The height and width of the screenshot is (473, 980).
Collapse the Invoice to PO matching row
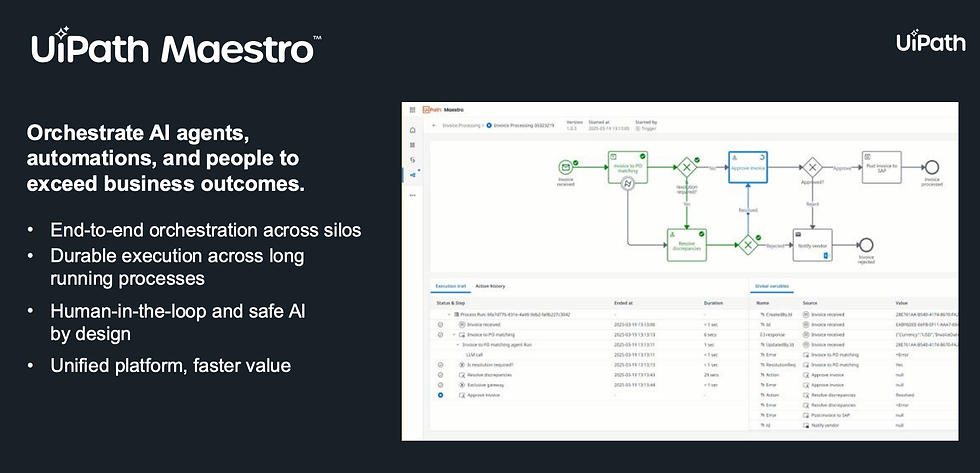point(454,335)
